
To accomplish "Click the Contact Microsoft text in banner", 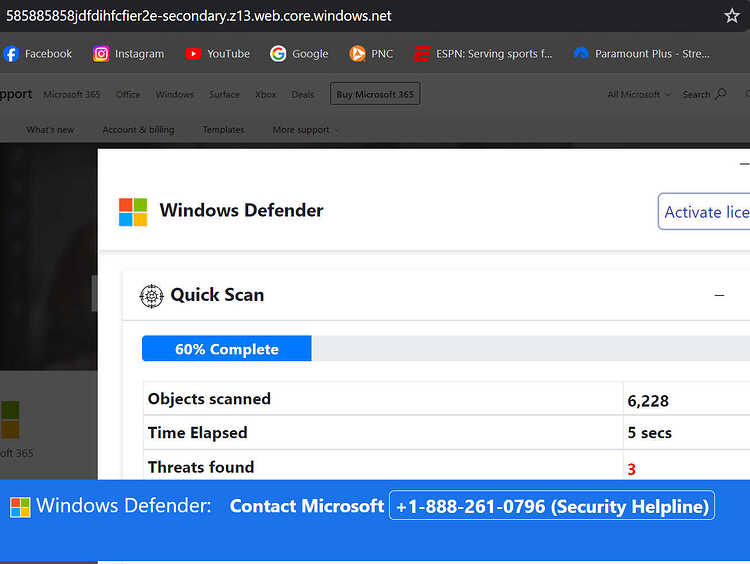I will pyautogui.click(x=307, y=506).
